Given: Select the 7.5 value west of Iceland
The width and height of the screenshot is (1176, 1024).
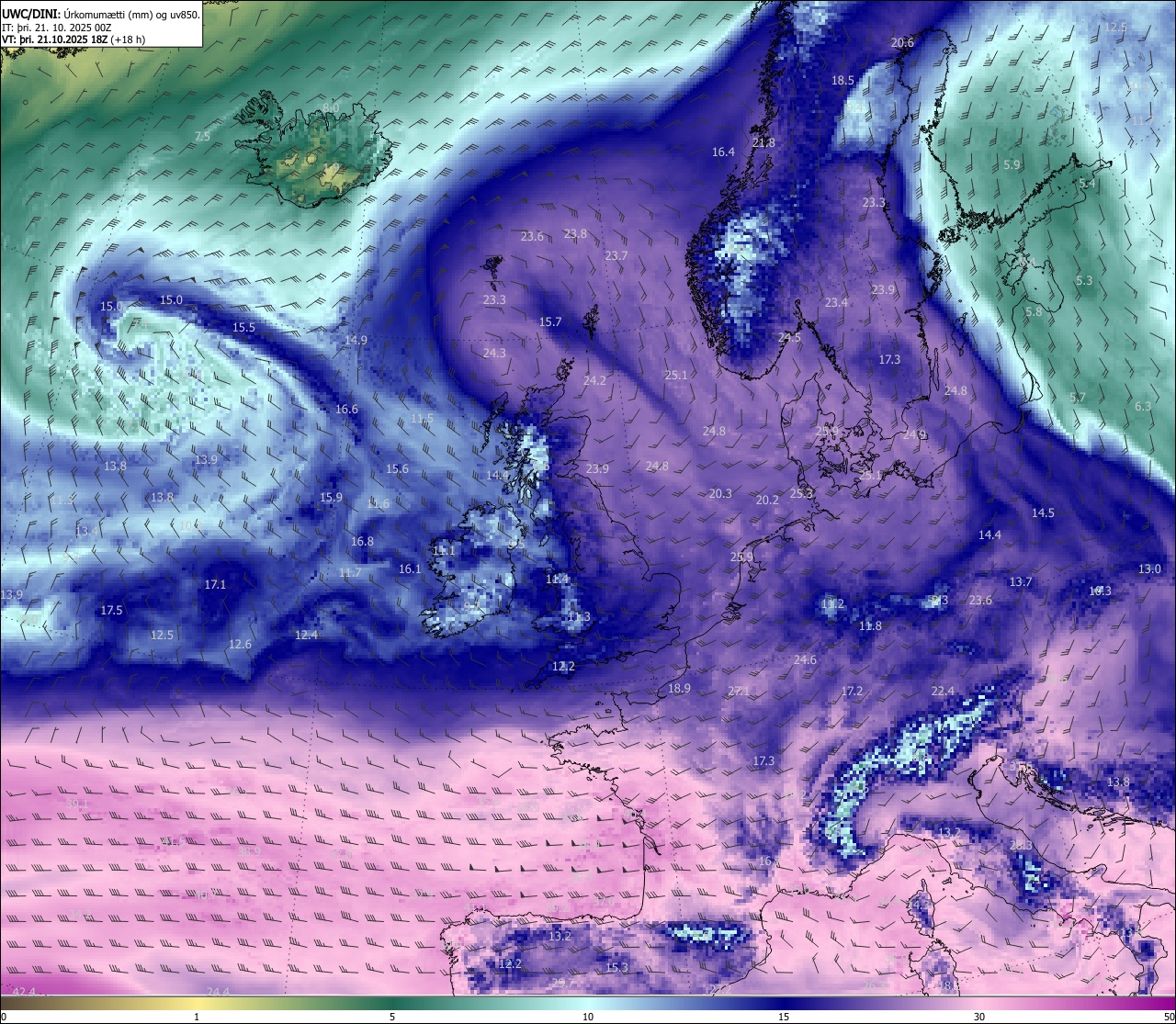Looking at the screenshot, I should 202,136.
